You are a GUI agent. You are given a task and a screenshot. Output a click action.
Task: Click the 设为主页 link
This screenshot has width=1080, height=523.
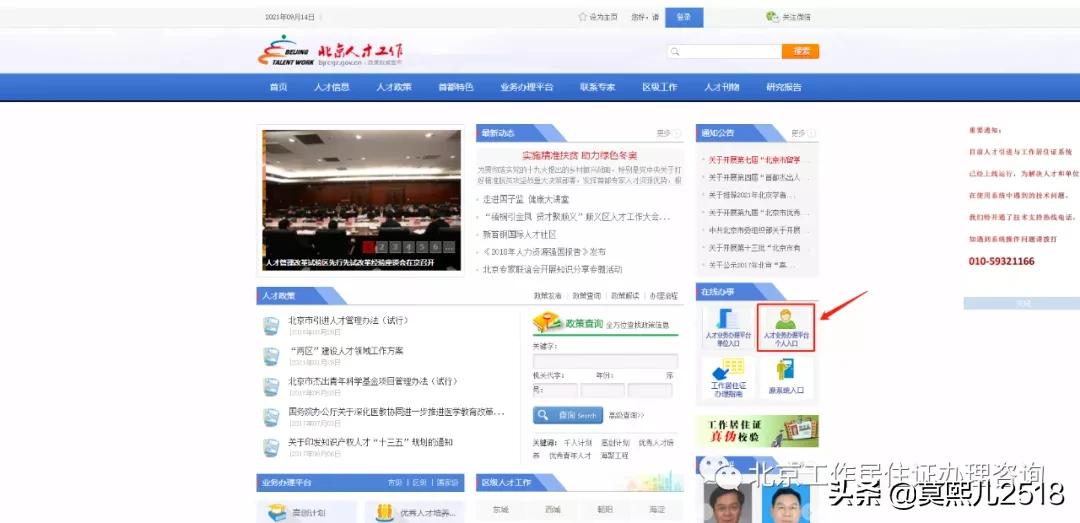coord(603,17)
